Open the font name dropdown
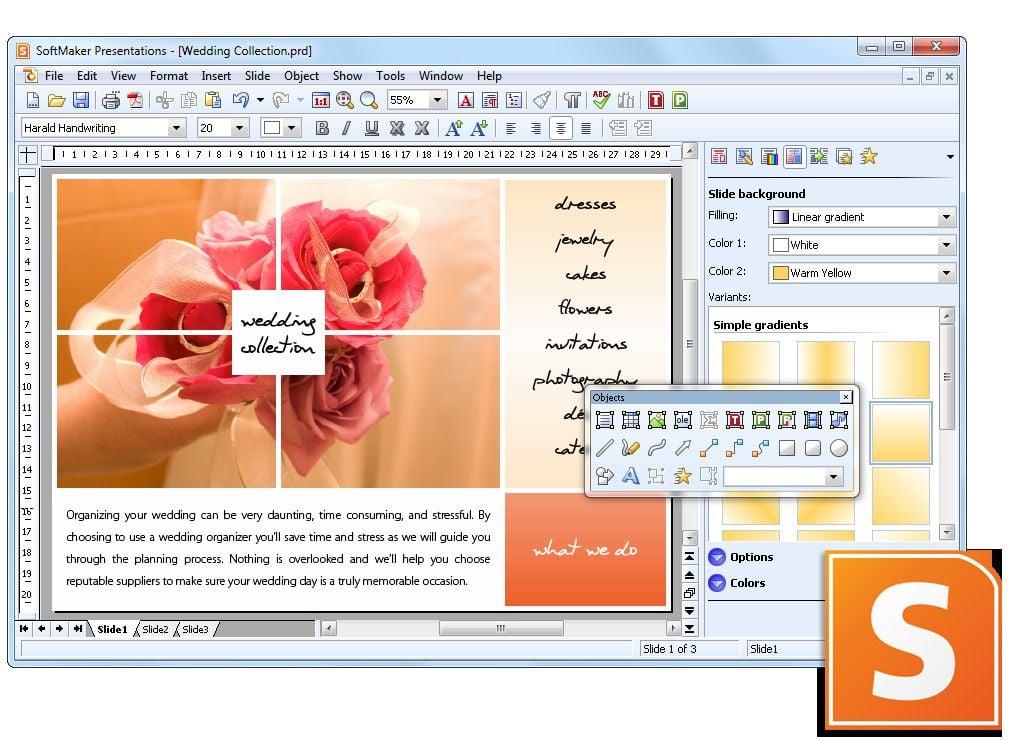 (176, 128)
